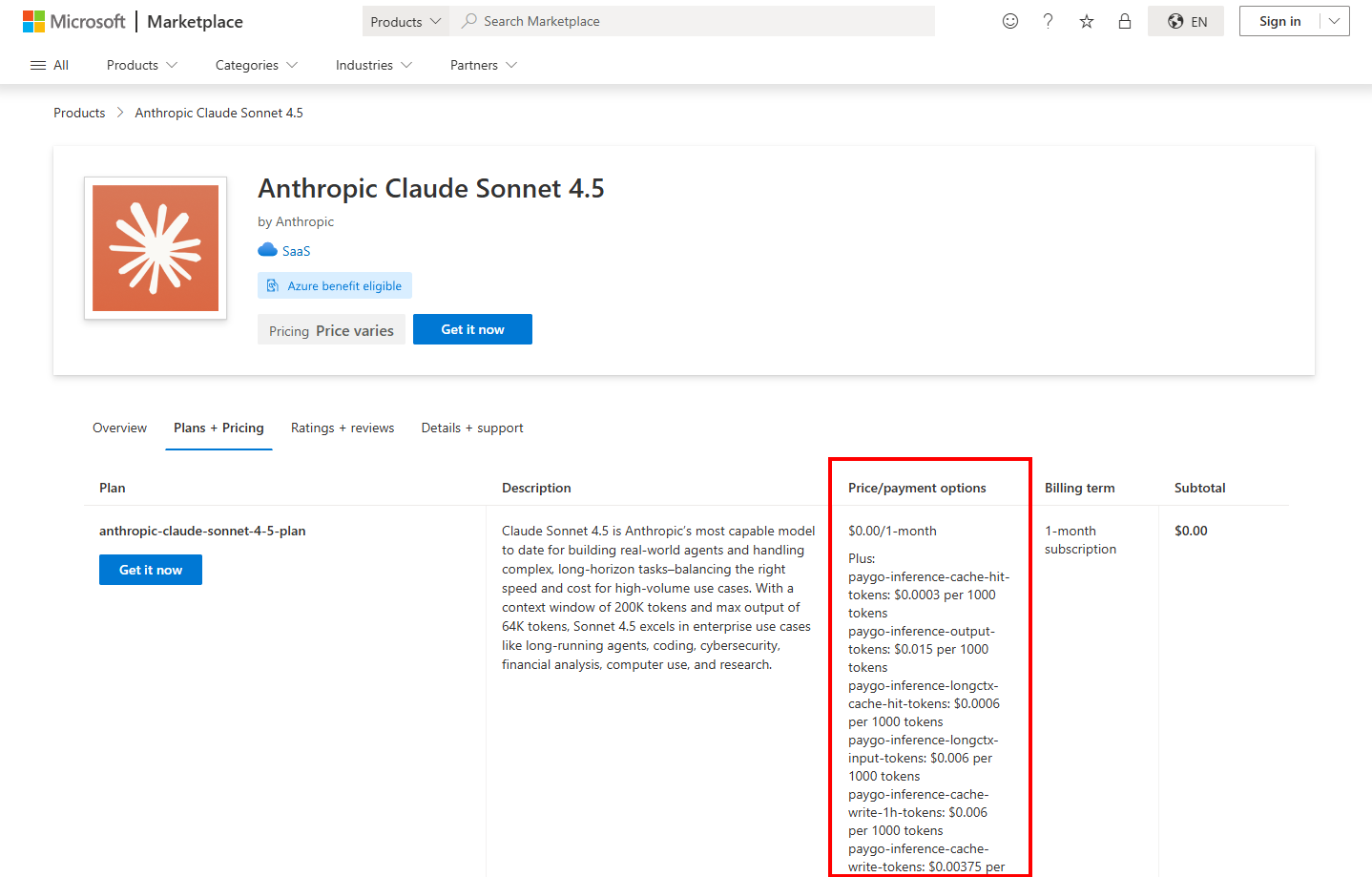1372x877 pixels.
Task: Open saved favorites star icon
Action: (1087, 21)
